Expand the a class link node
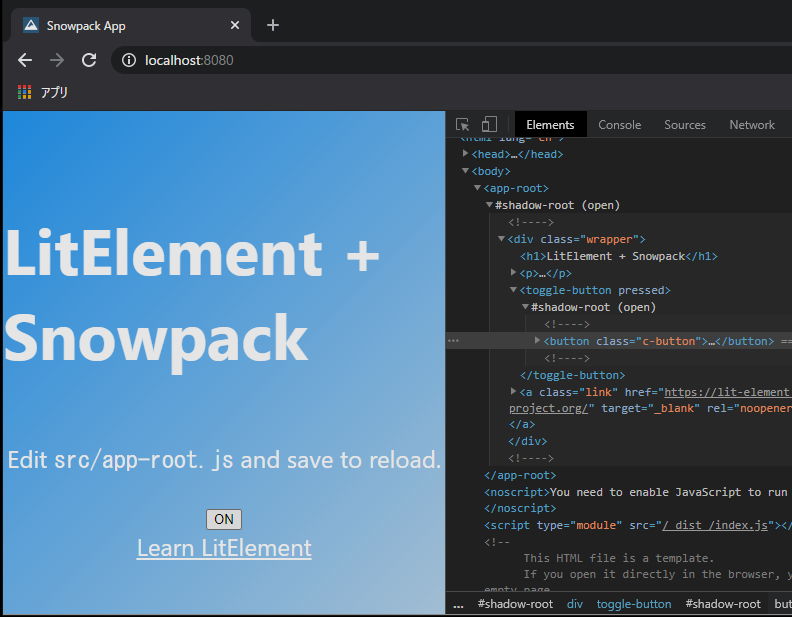The image size is (792, 617). (514, 391)
